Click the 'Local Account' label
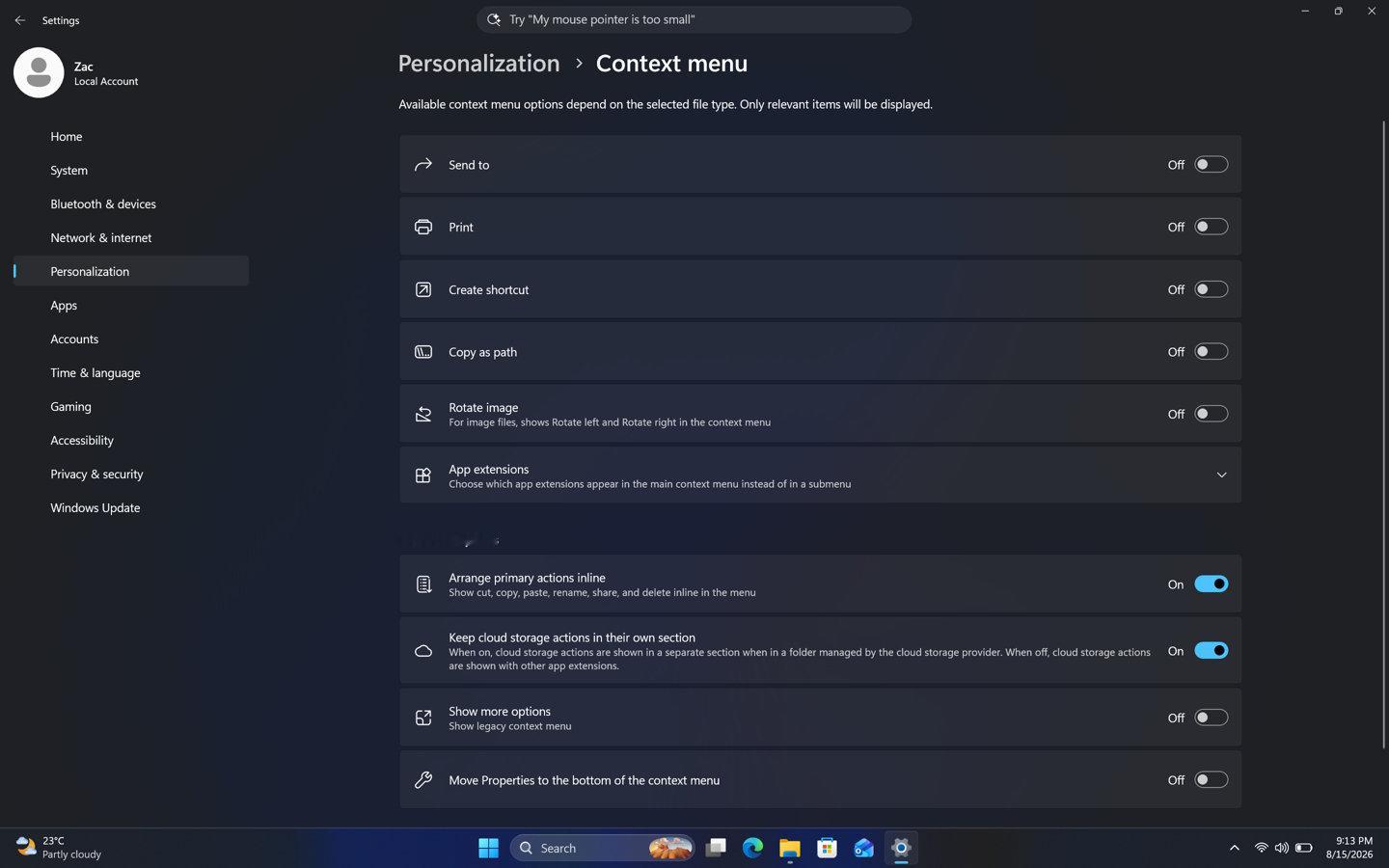 tap(106, 82)
